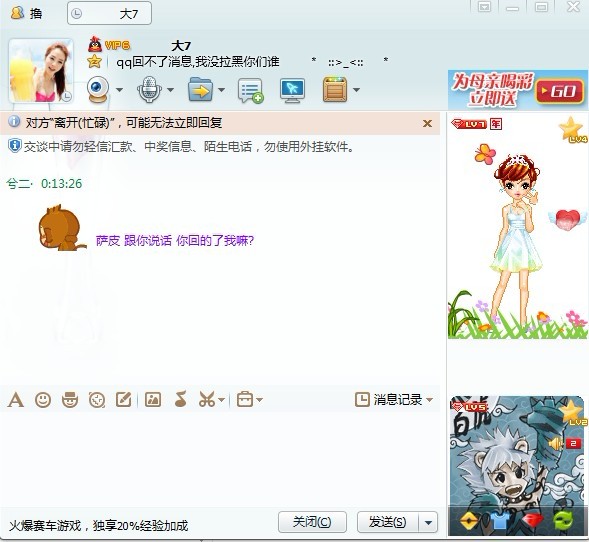Select the 大7 conversation tab
The height and width of the screenshot is (542, 589).
click(x=109, y=14)
